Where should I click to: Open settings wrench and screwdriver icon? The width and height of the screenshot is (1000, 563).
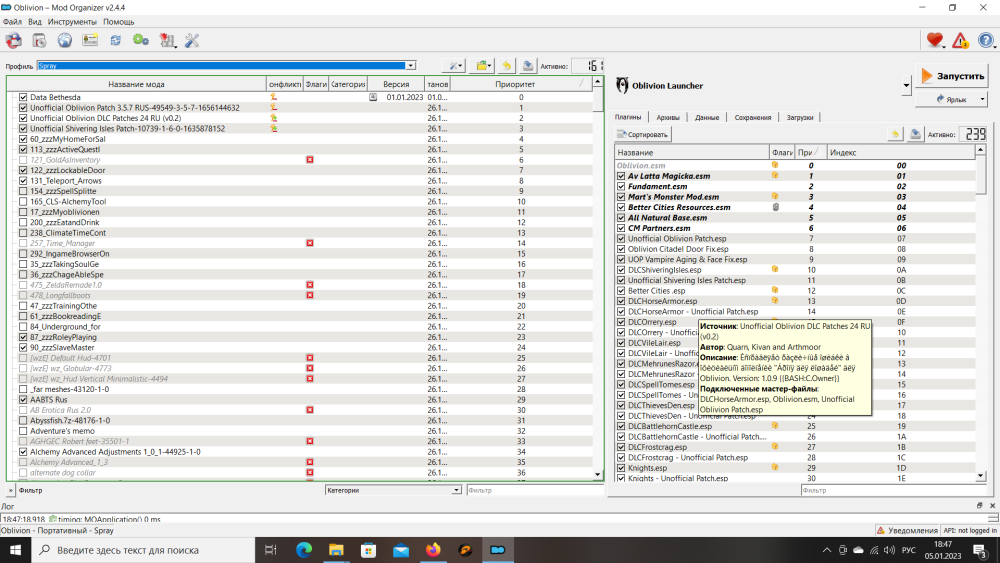(192, 41)
